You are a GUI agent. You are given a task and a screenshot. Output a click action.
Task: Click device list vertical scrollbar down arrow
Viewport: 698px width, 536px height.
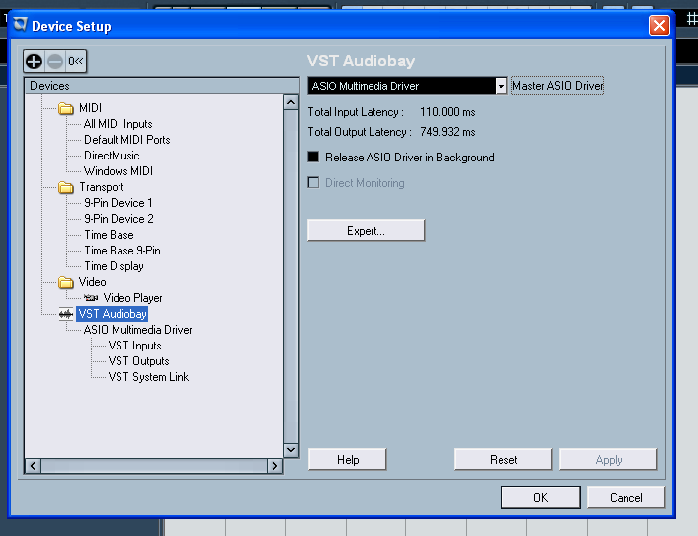coord(291,450)
